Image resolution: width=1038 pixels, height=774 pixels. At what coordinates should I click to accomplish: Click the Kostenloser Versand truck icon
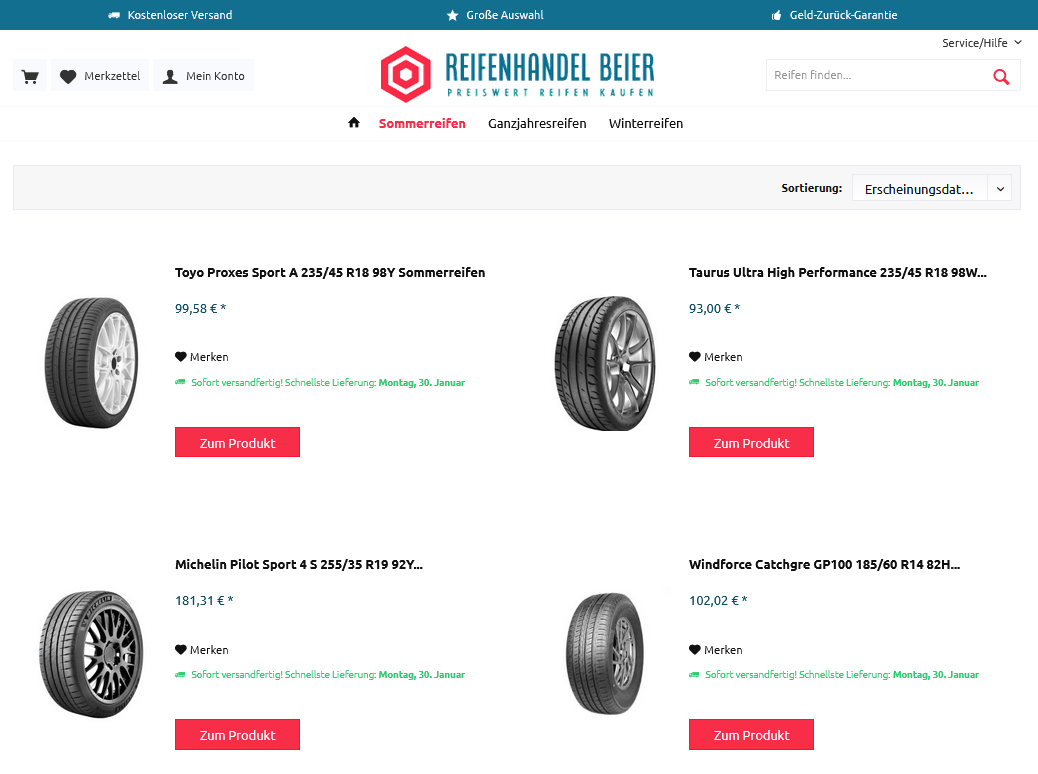tap(114, 15)
